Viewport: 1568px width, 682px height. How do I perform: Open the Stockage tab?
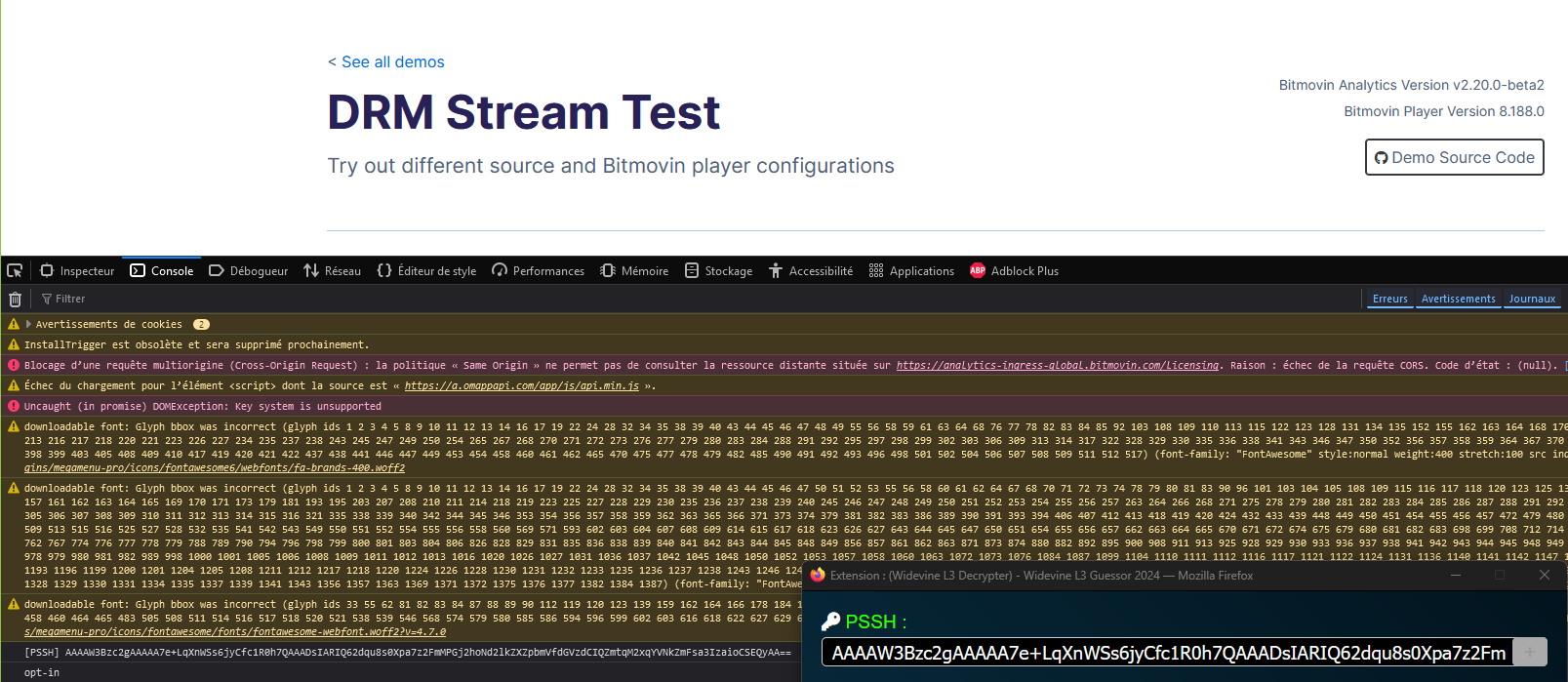(x=719, y=270)
